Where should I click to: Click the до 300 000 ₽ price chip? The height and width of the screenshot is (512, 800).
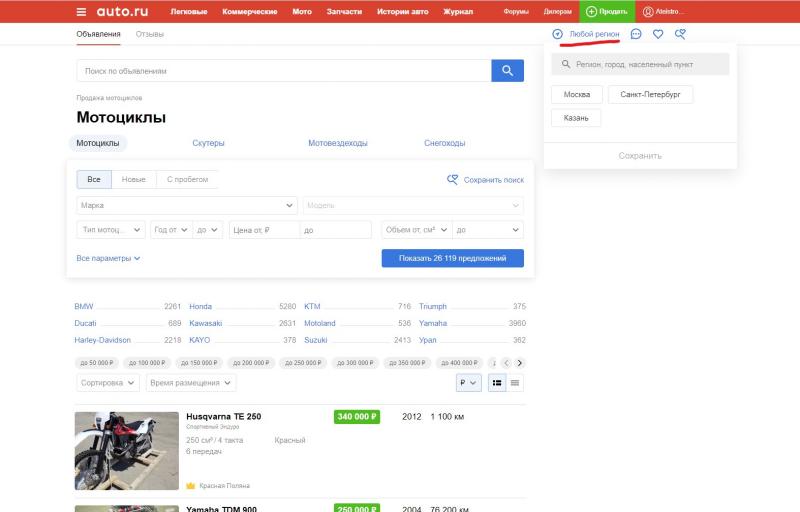pos(355,363)
